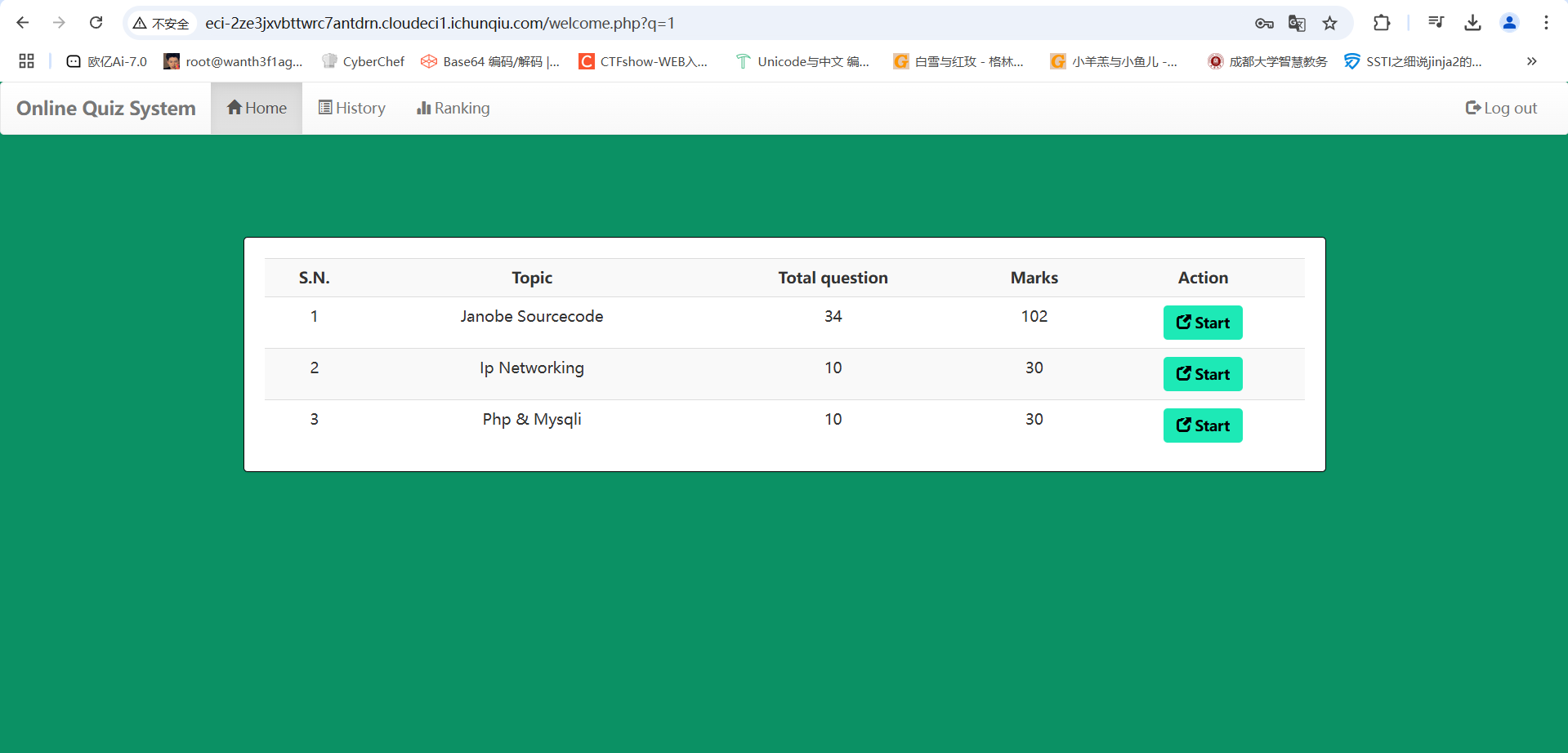This screenshot has width=1568, height=753.
Task: Bookmark this page with the star icon
Action: (x=1329, y=23)
